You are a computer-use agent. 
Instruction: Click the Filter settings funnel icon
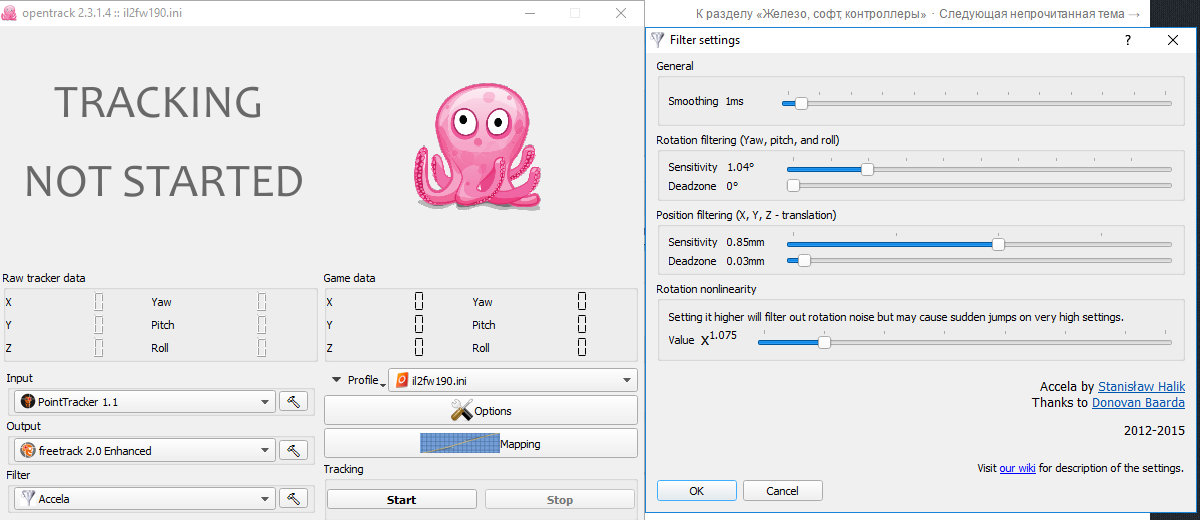(x=658, y=41)
